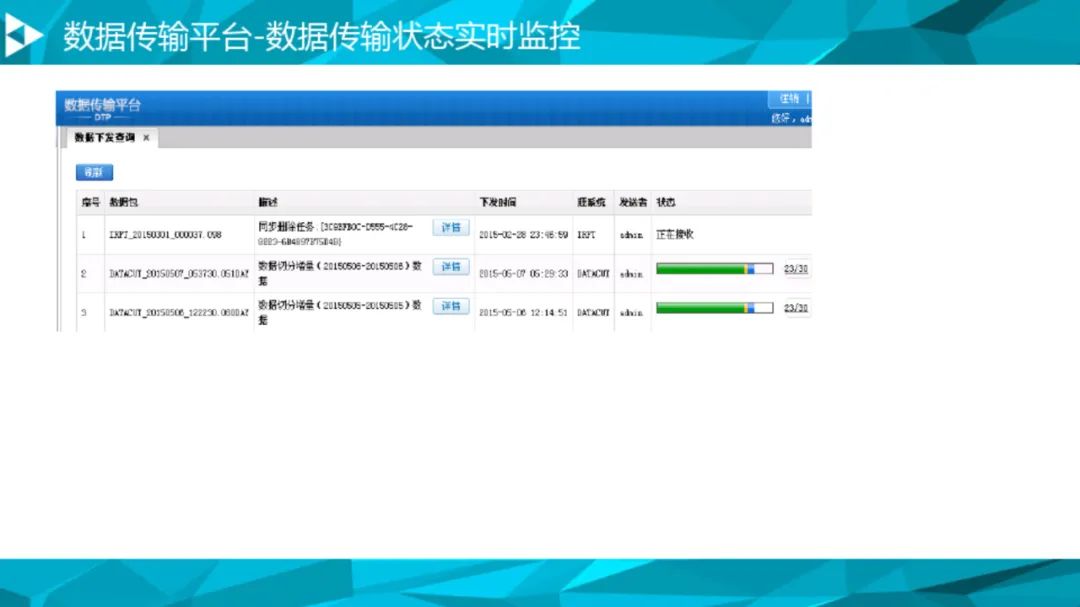
Task: Click timestamp 2015-05-07 05:29:33
Action: click(x=523, y=274)
